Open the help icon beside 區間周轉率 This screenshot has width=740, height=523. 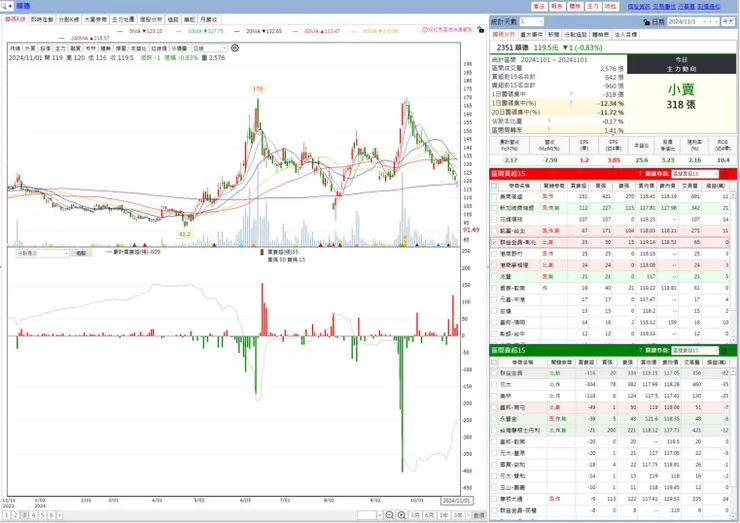(x=549, y=129)
